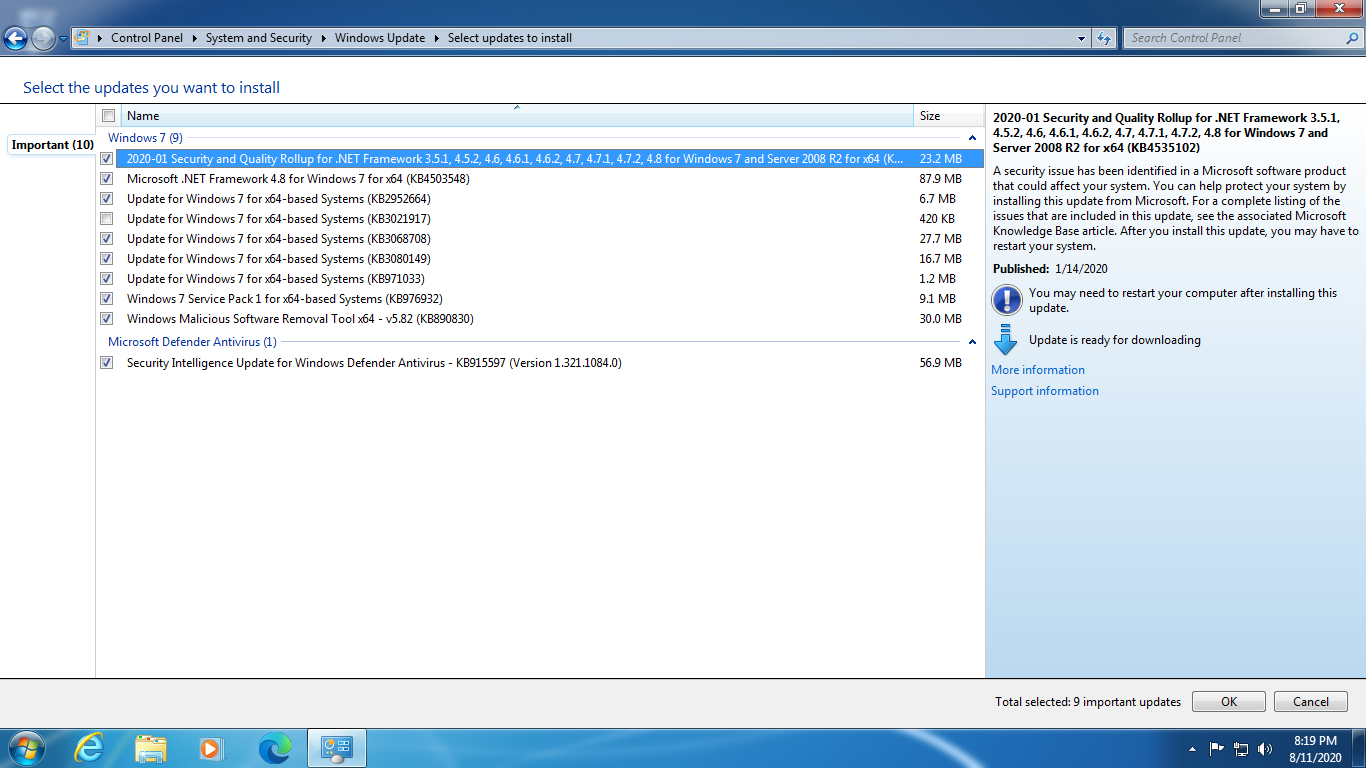The width and height of the screenshot is (1366, 768).
Task: Click the Forward navigation arrow
Action: point(43,39)
